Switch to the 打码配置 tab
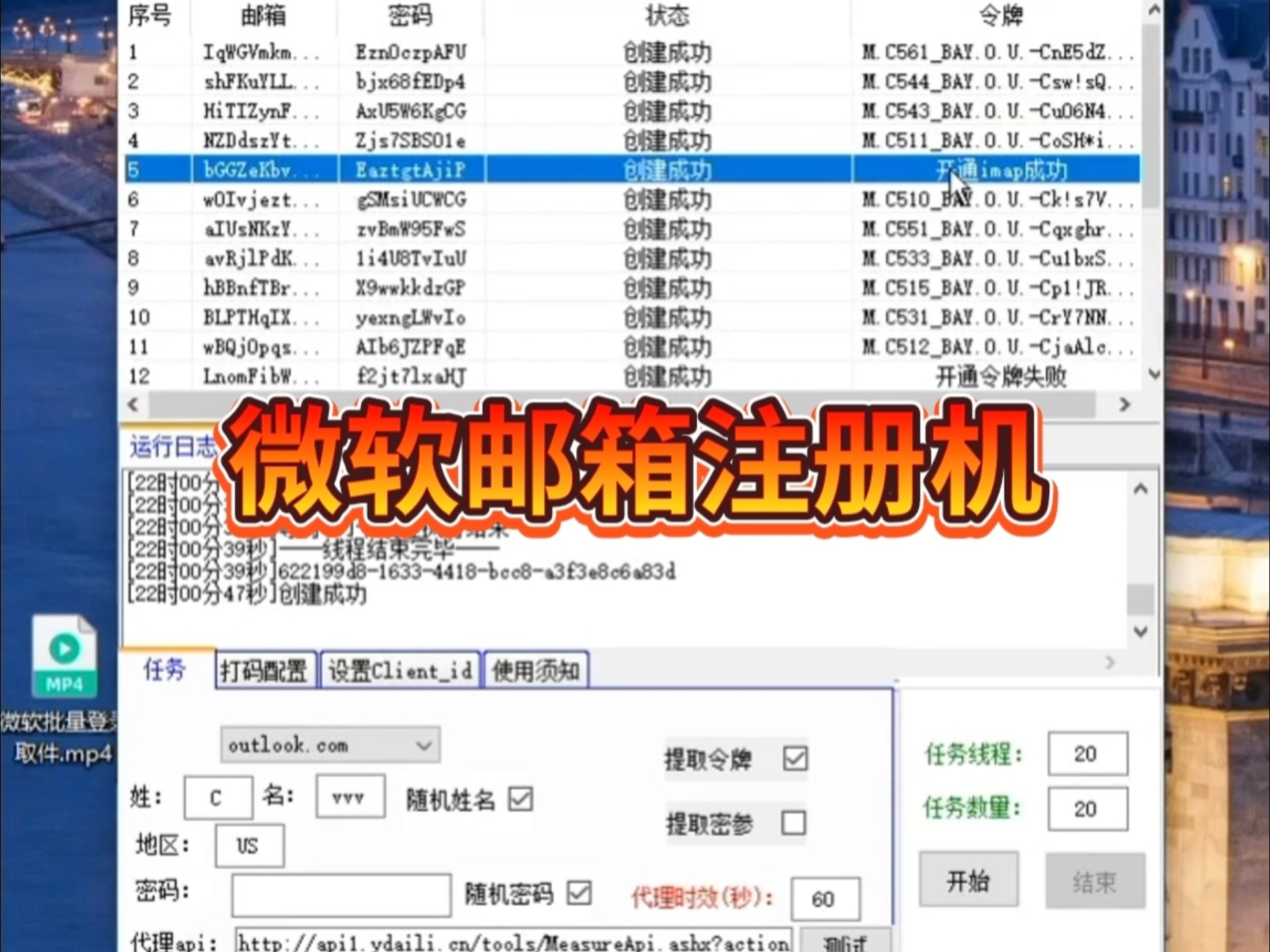This screenshot has height=952, width=1270. (265, 670)
